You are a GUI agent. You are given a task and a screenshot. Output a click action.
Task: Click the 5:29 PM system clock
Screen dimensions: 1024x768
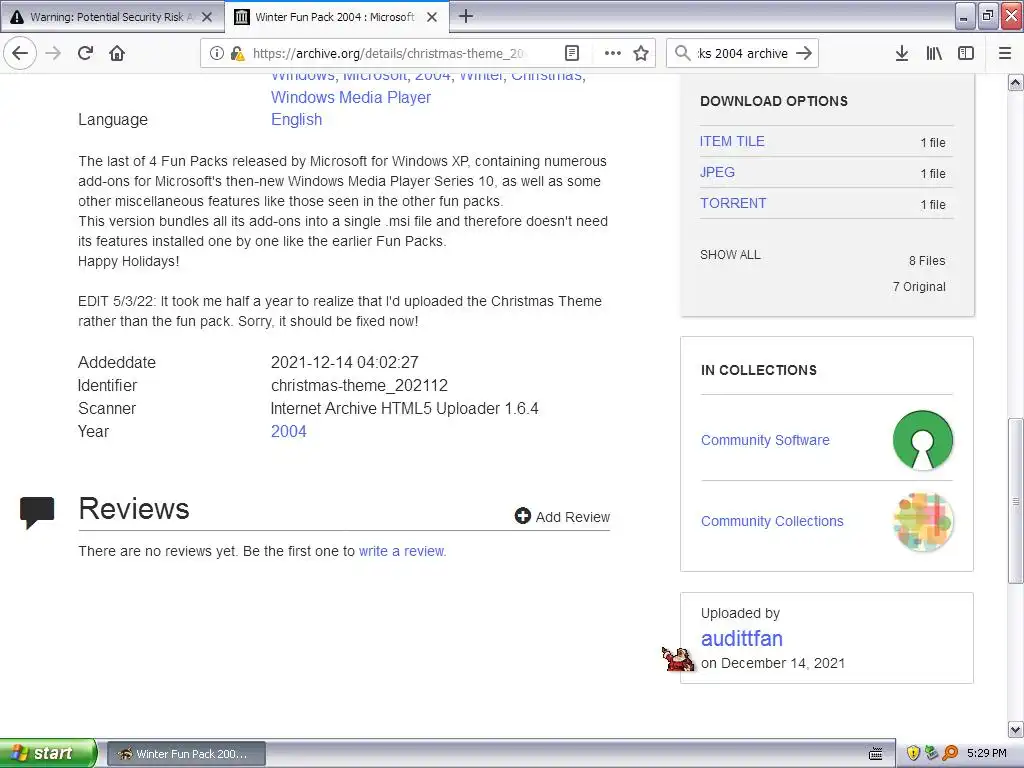click(x=987, y=753)
